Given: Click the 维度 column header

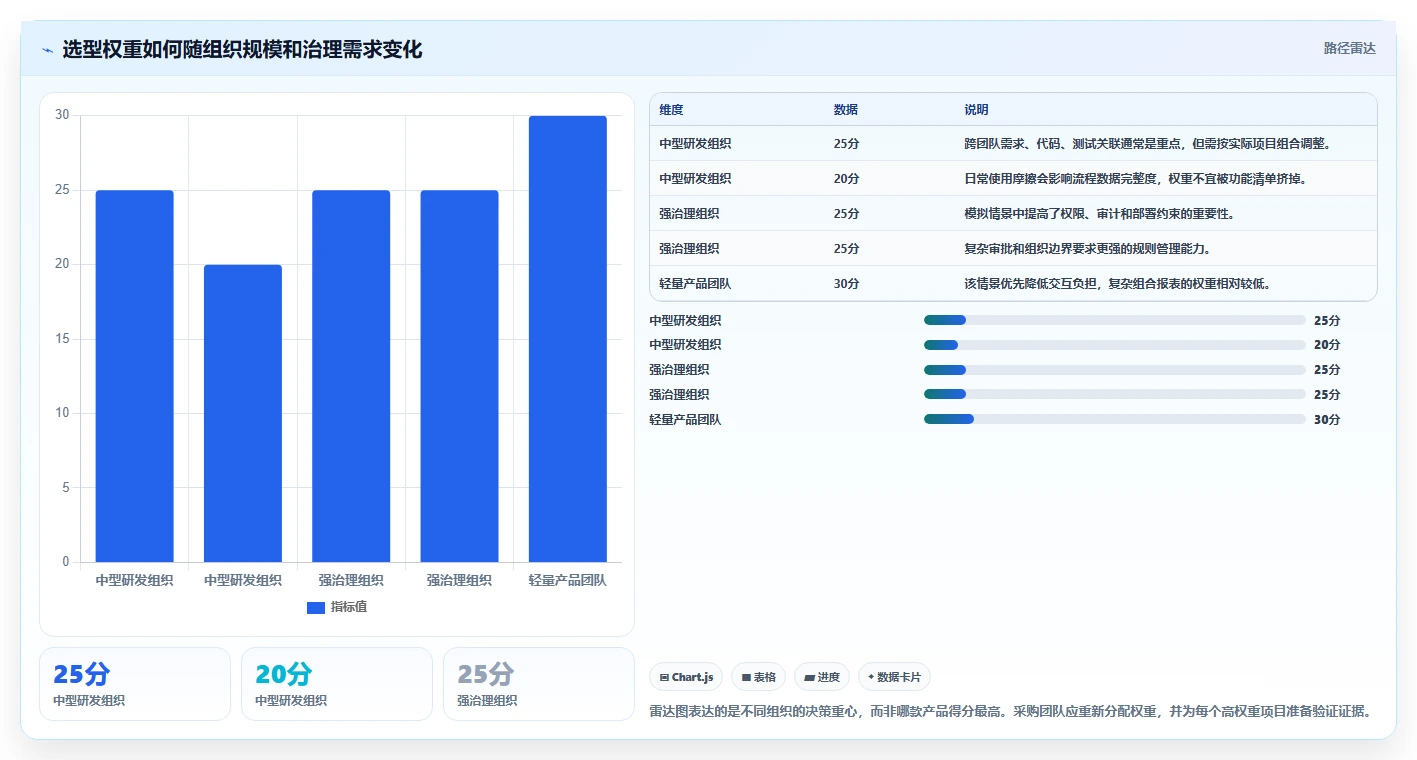Looking at the screenshot, I should point(671,110).
